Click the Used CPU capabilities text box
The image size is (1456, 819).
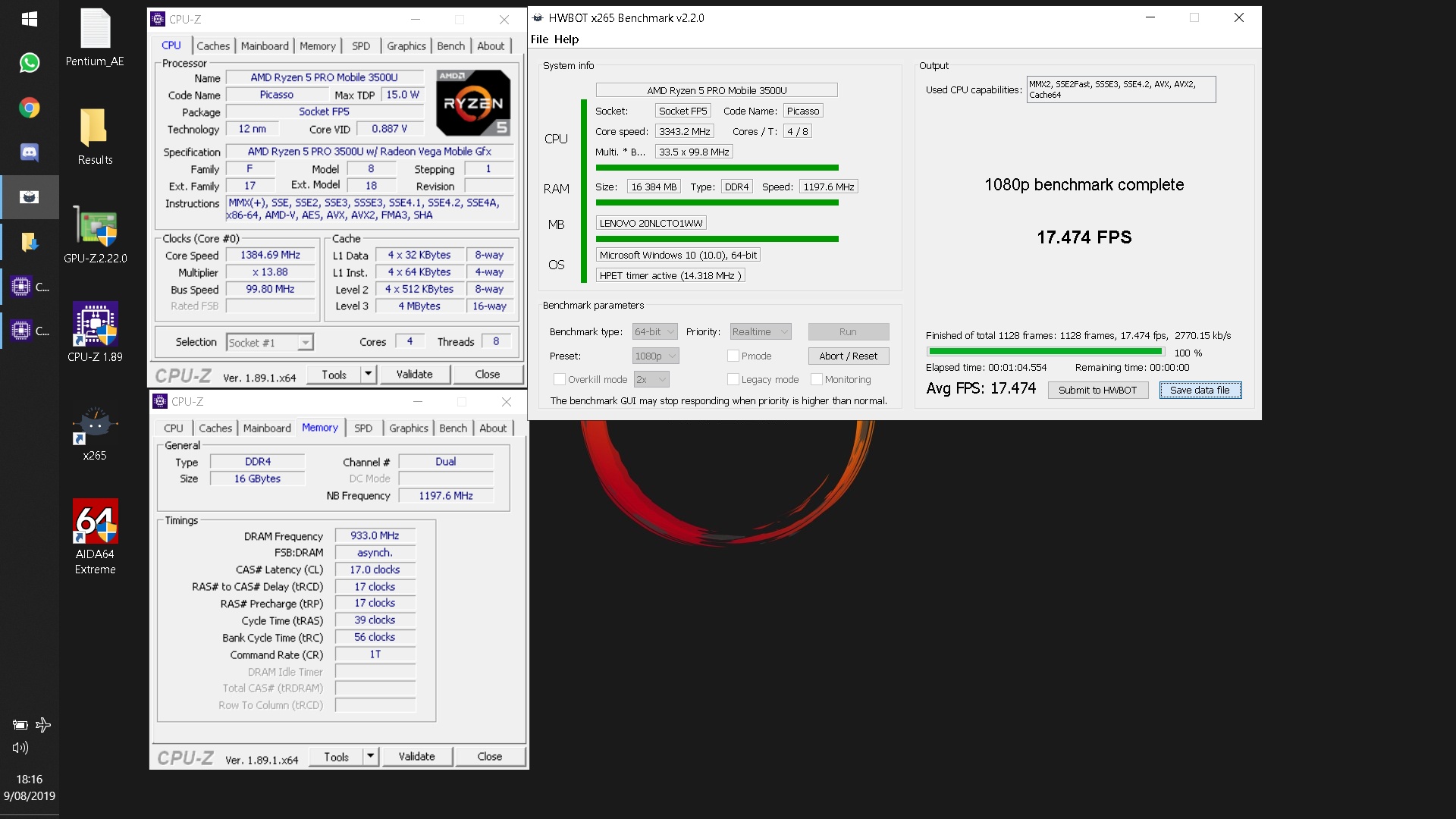pos(1121,89)
